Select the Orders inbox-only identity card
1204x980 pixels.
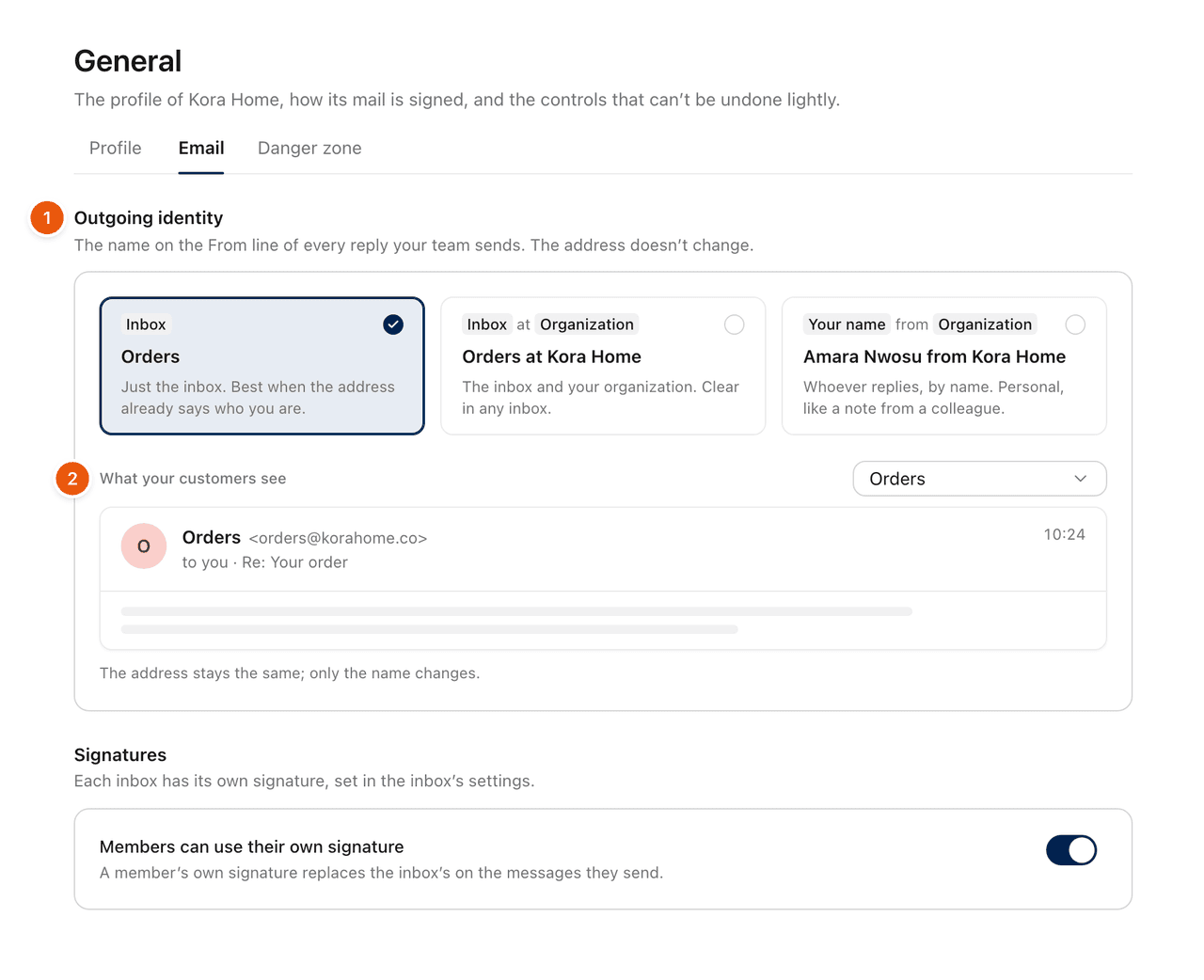click(x=262, y=366)
